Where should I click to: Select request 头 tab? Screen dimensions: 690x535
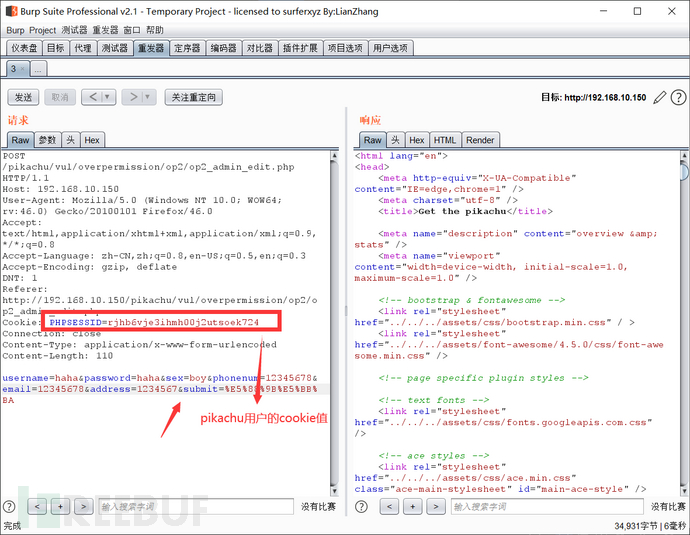pos(70,140)
